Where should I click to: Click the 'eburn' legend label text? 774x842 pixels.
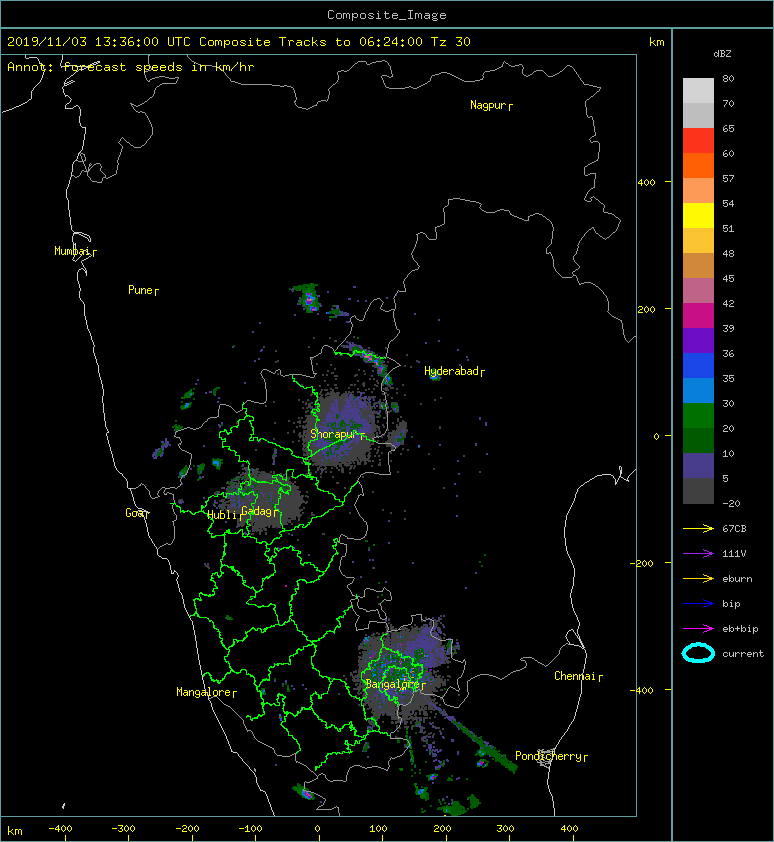(737, 578)
